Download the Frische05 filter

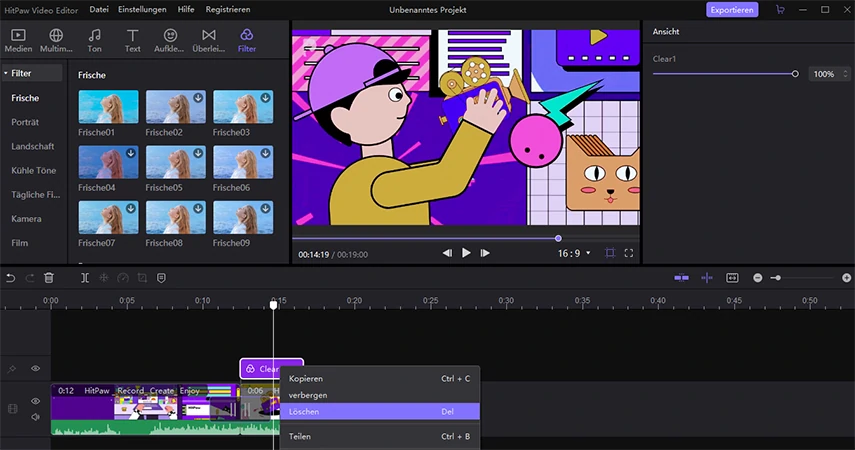(x=198, y=153)
